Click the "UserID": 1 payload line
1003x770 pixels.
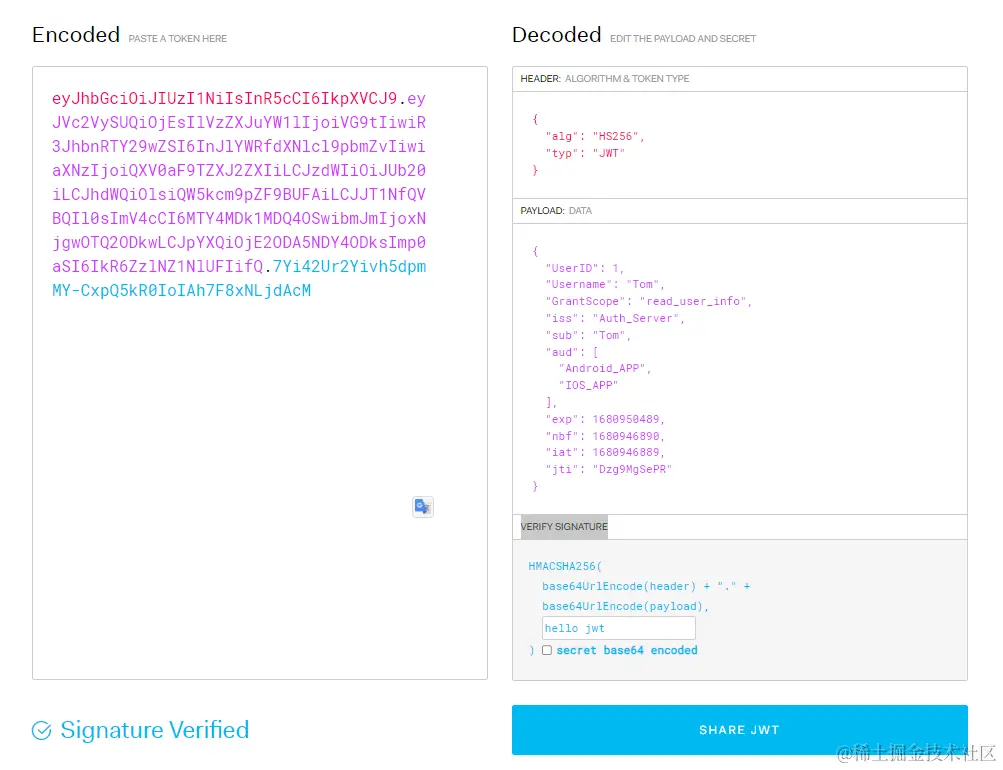[x=585, y=268]
